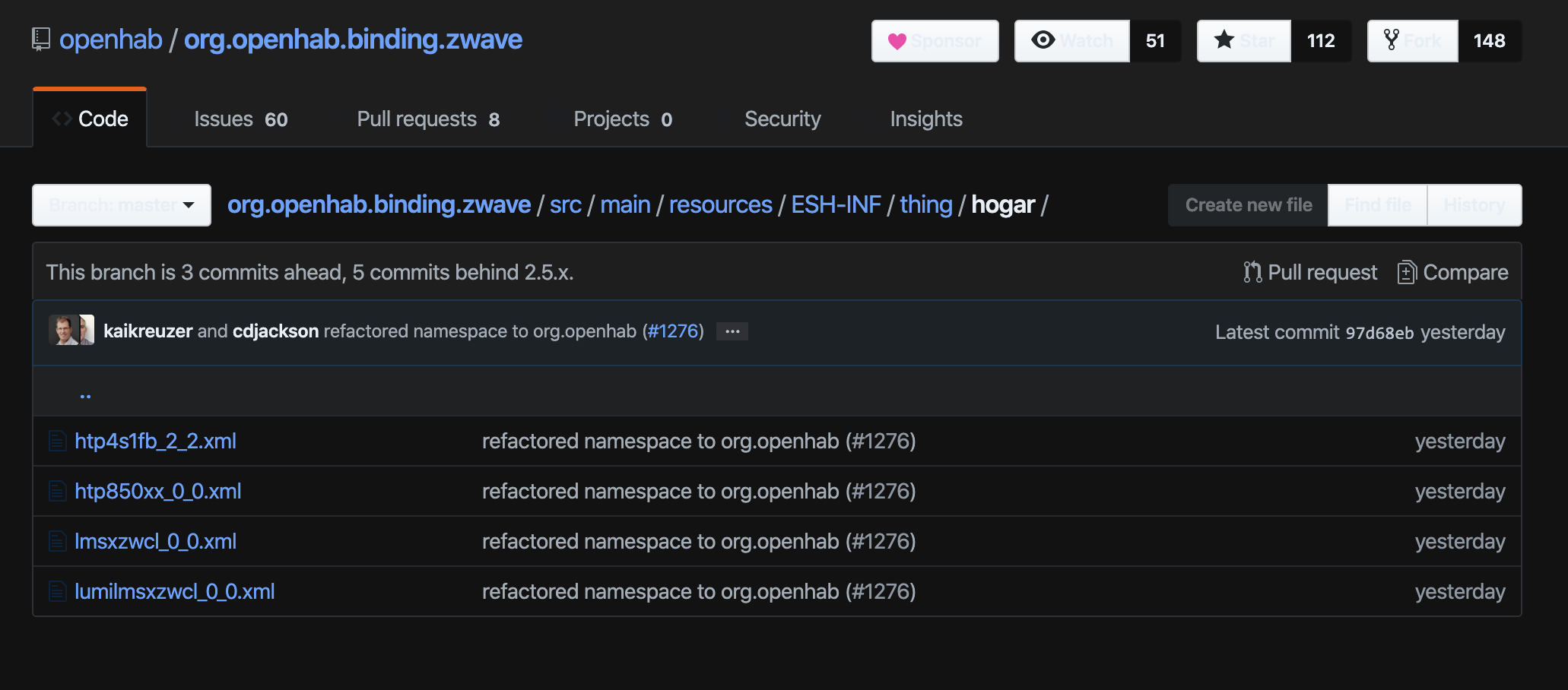The width and height of the screenshot is (1568, 690).
Task: Click the Pull request icon
Action: (x=1252, y=272)
